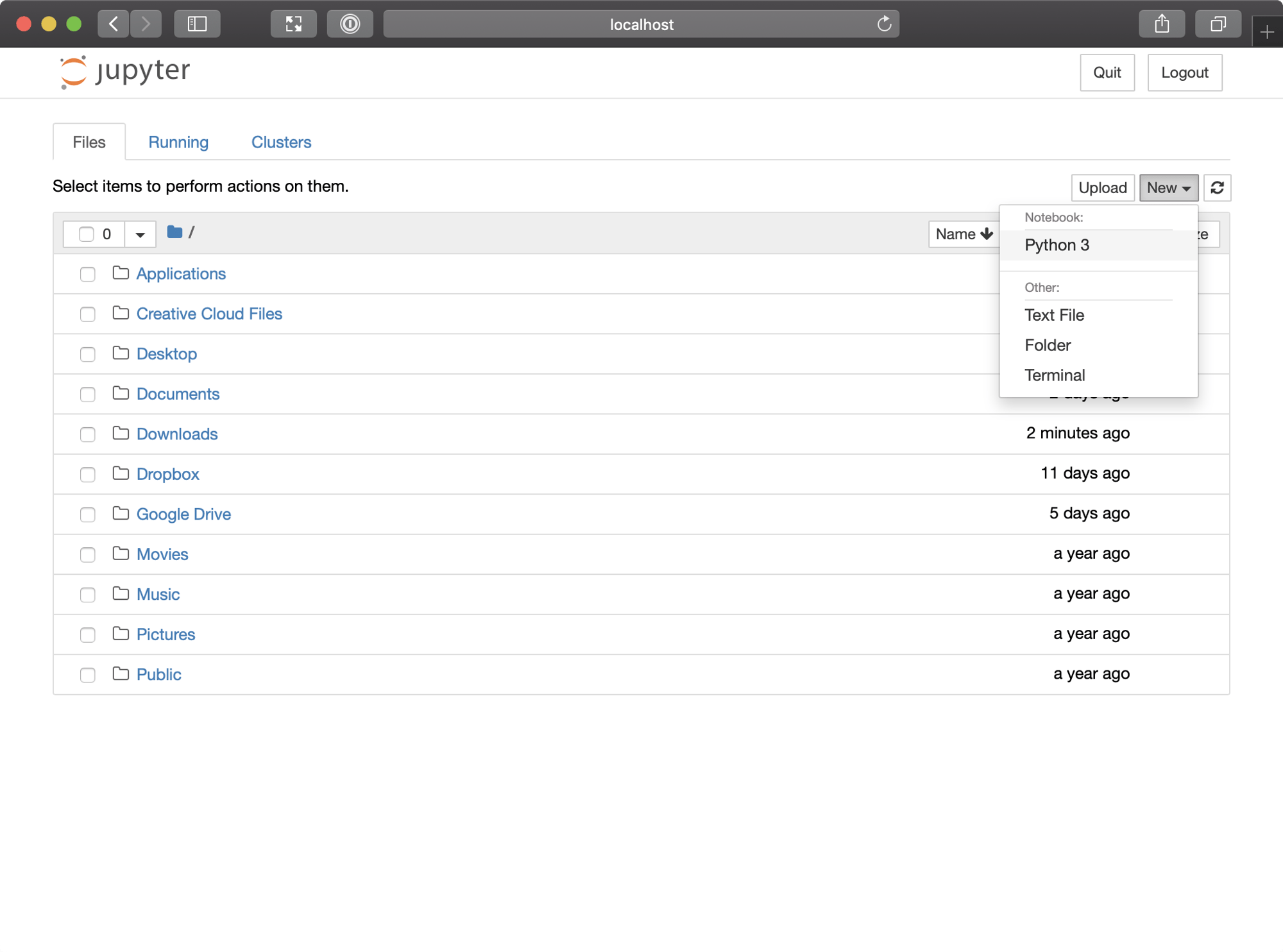This screenshot has width=1283, height=952.
Task: Toggle the select-all checkbox
Action: pyautogui.click(x=86, y=234)
